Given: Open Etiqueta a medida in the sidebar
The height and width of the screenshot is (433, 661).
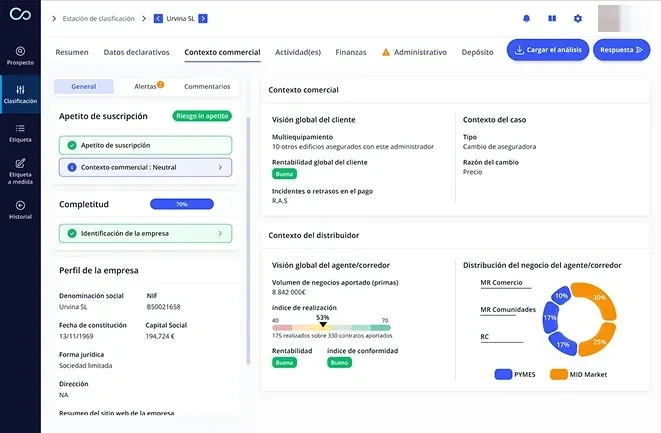Looking at the screenshot, I should click(x=20, y=171).
